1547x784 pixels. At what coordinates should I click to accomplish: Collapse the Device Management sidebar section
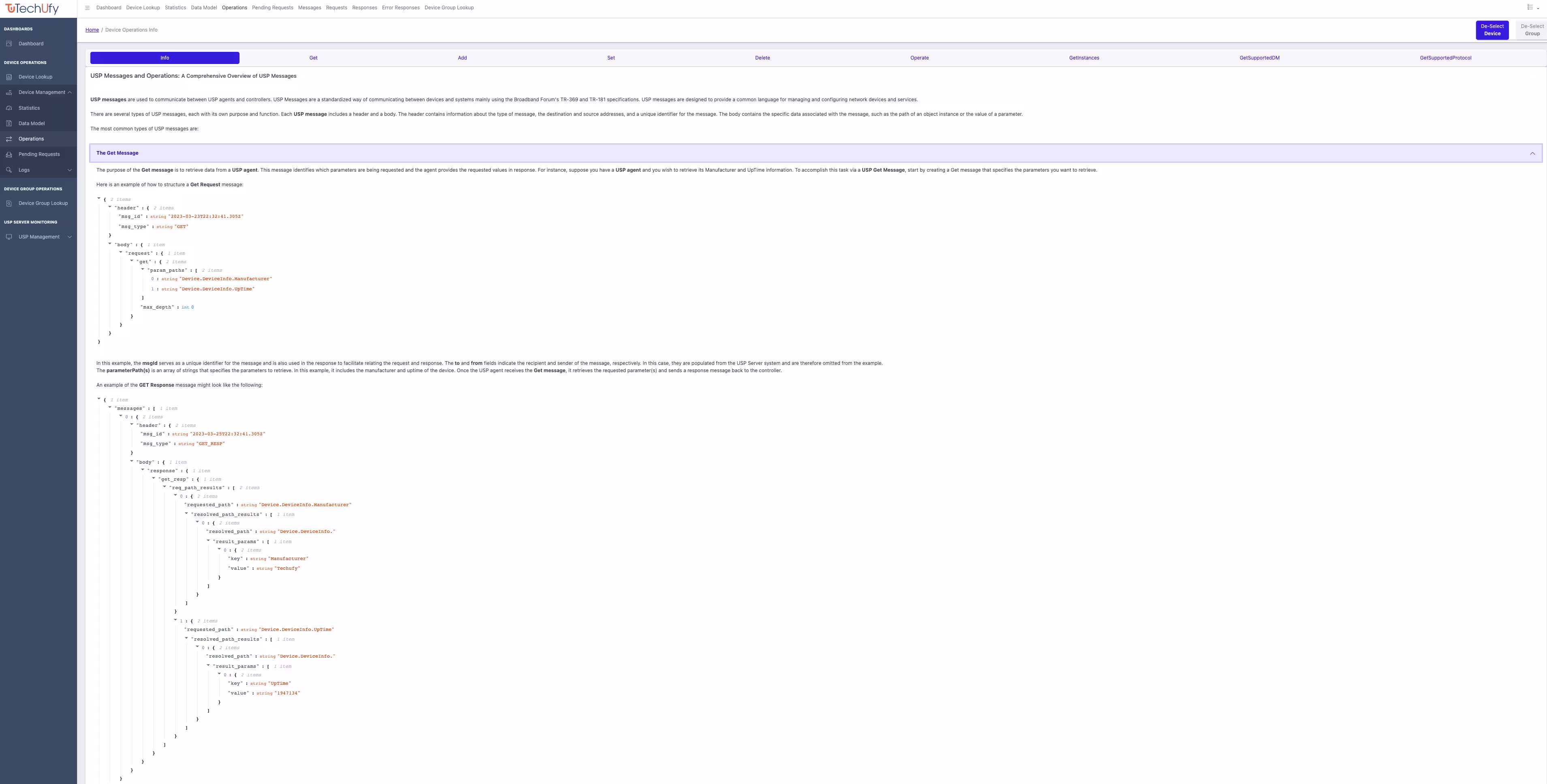70,92
